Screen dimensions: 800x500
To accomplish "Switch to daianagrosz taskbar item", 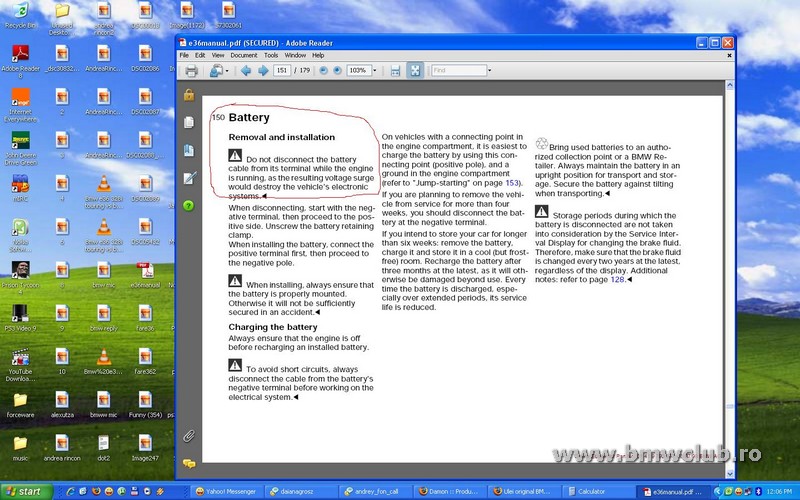I will coord(301,492).
